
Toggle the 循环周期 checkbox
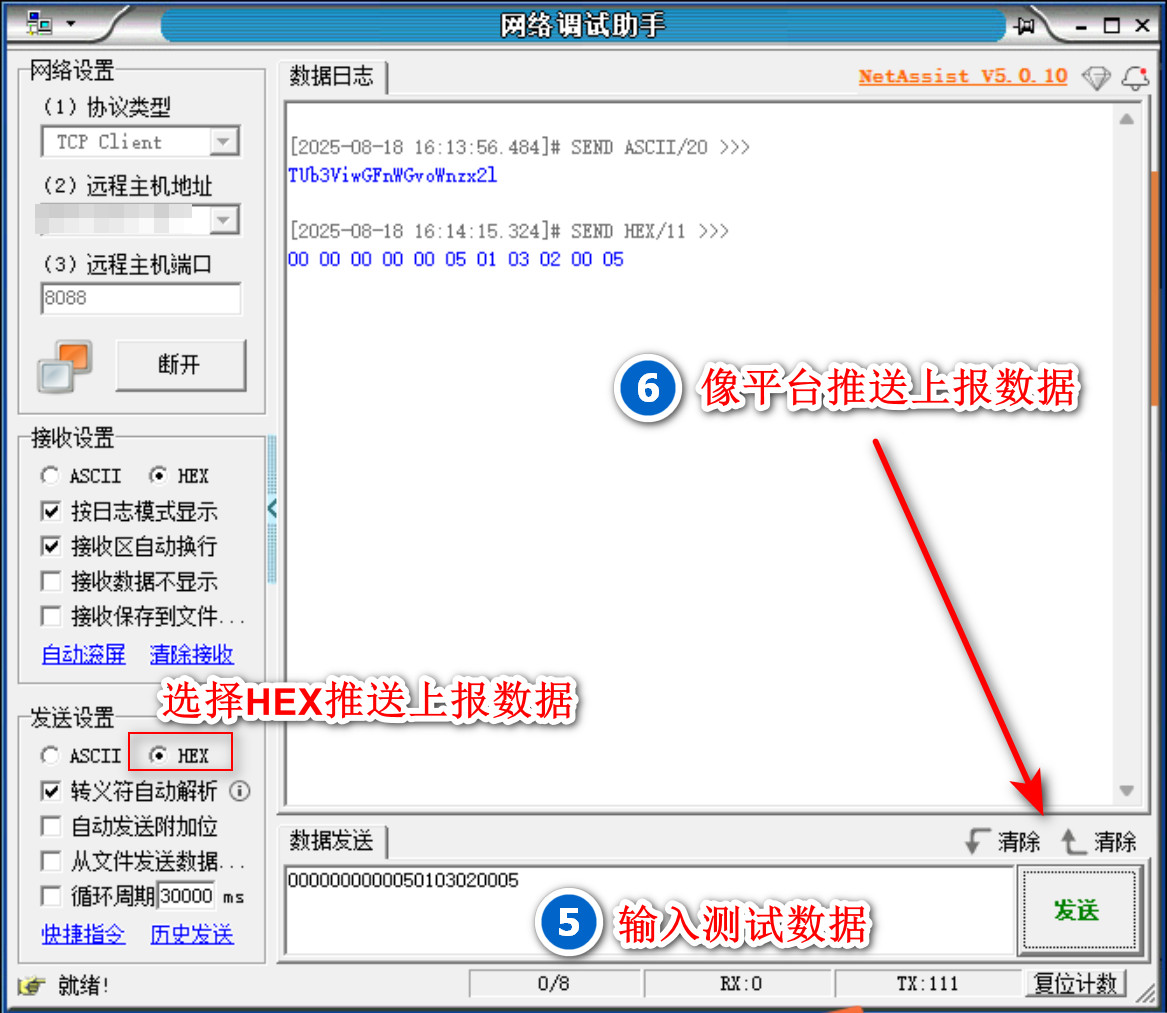pyautogui.click(x=51, y=895)
